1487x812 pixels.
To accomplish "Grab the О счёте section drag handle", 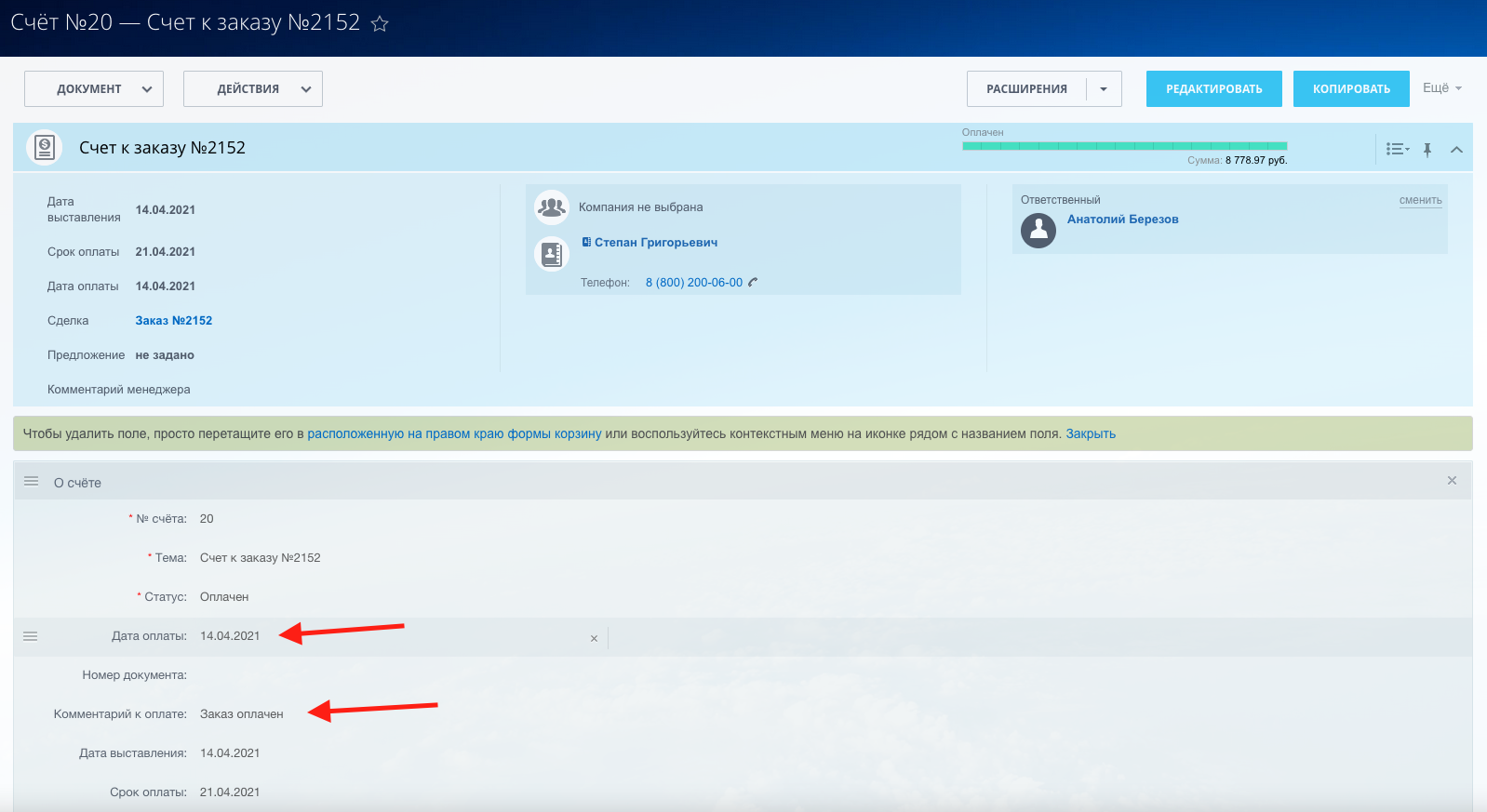I will pos(31,481).
